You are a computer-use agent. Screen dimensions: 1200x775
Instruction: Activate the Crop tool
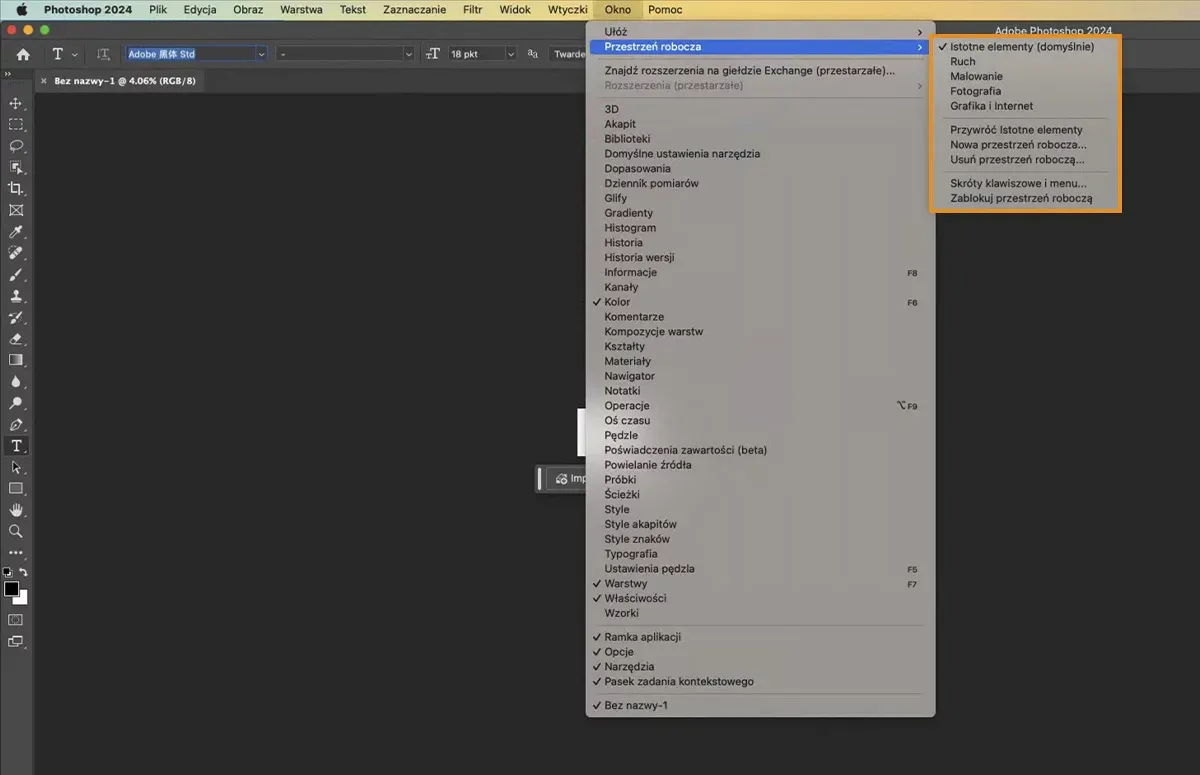pyautogui.click(x=16, y=188)
